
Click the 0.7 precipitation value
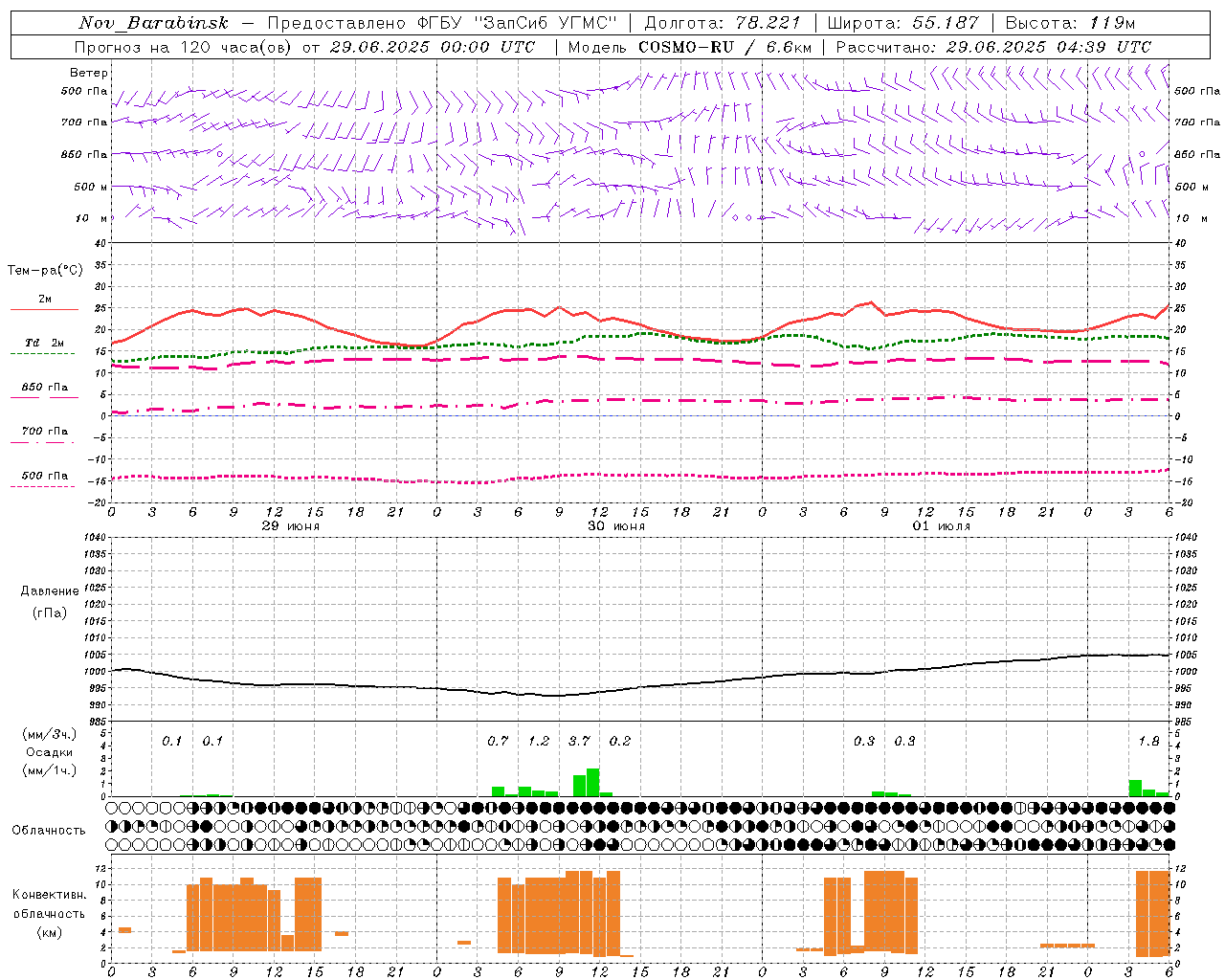point(498,741)
